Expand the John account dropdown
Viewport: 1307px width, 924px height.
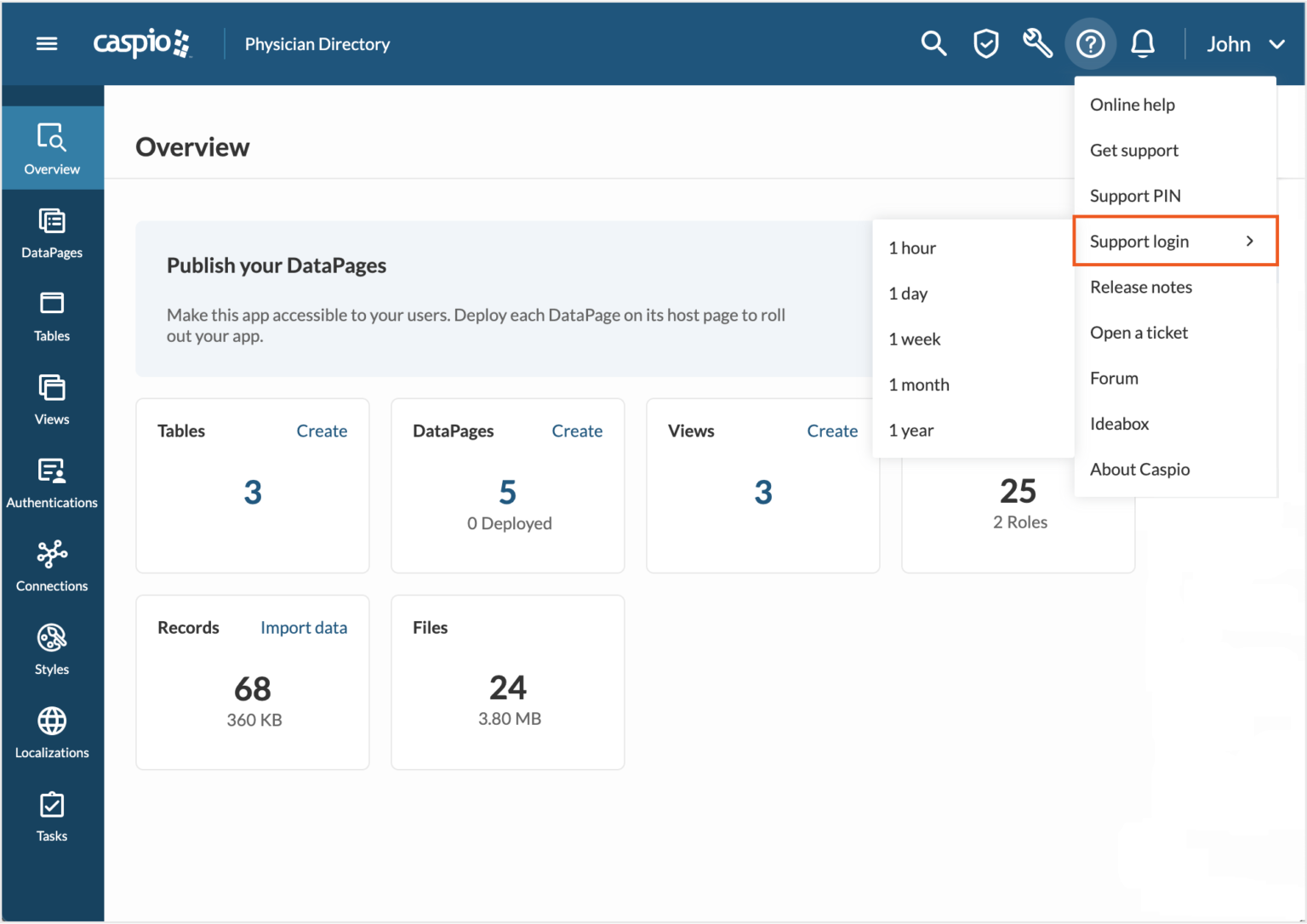pyautogui.click(x=1244, y=44)
